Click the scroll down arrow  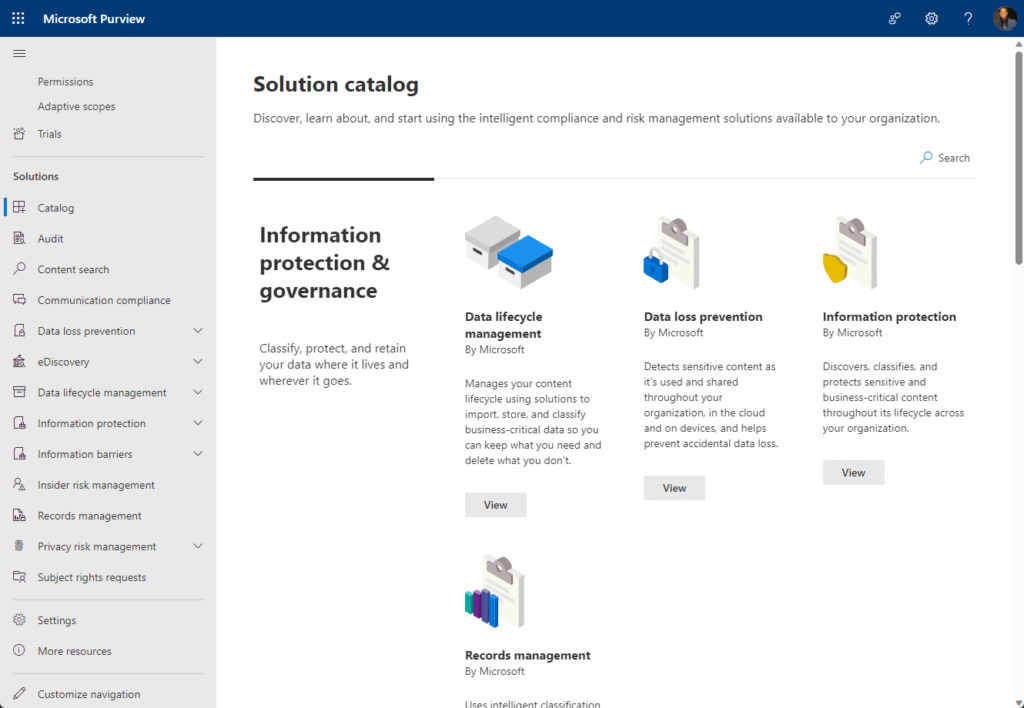point(1018,703)
